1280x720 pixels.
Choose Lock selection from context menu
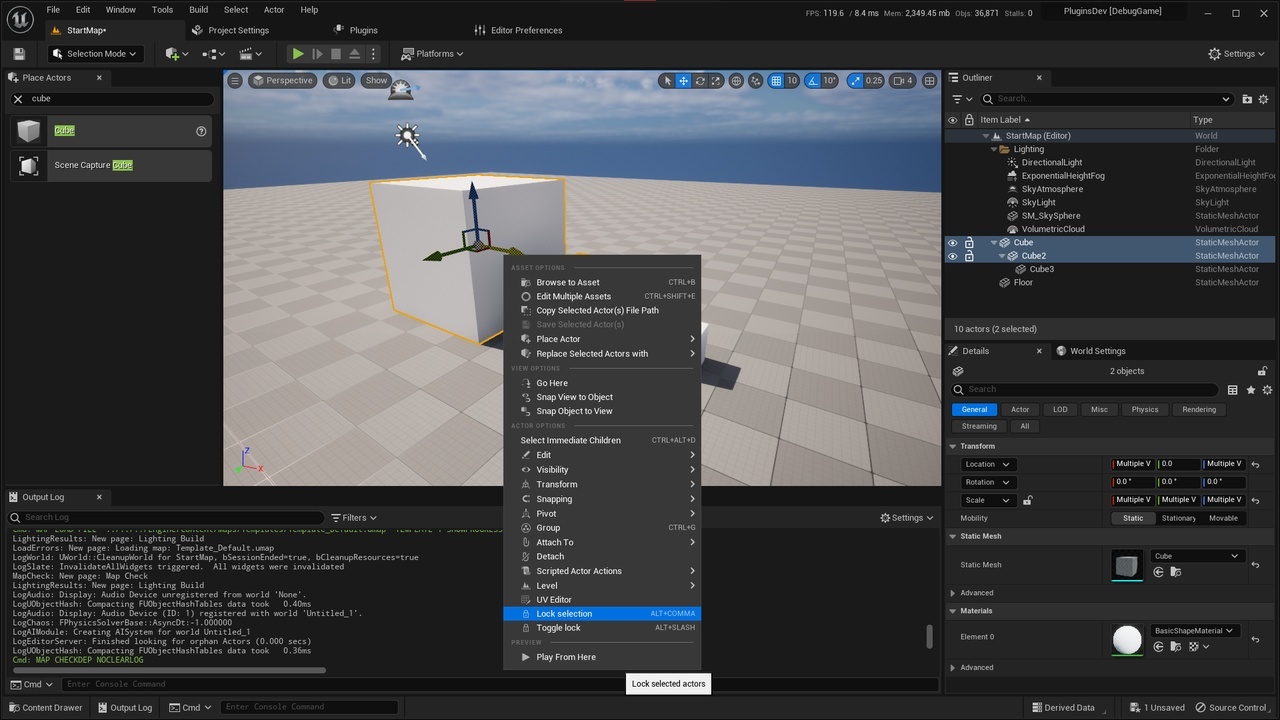point(564,614)
